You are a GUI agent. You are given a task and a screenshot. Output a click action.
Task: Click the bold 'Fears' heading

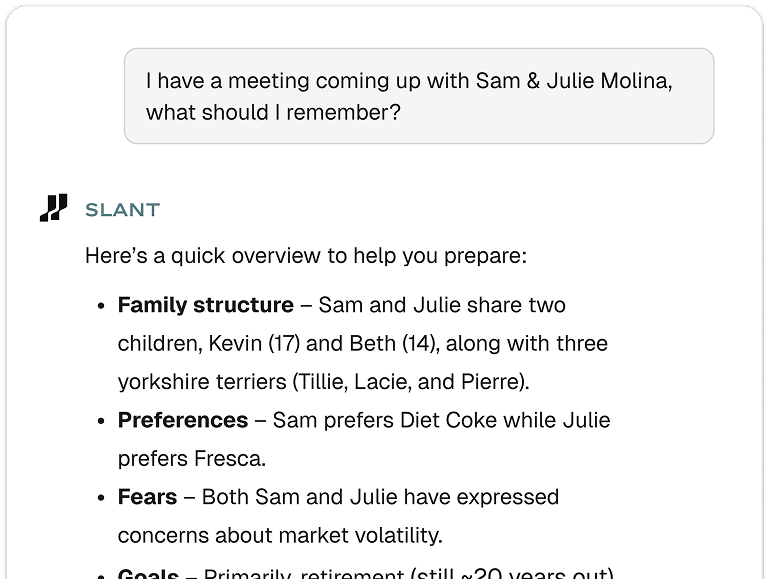147,497
